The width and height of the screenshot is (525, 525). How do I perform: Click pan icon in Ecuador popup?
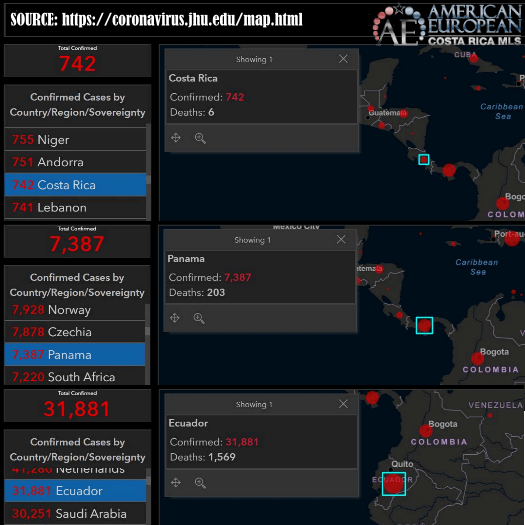176,482
